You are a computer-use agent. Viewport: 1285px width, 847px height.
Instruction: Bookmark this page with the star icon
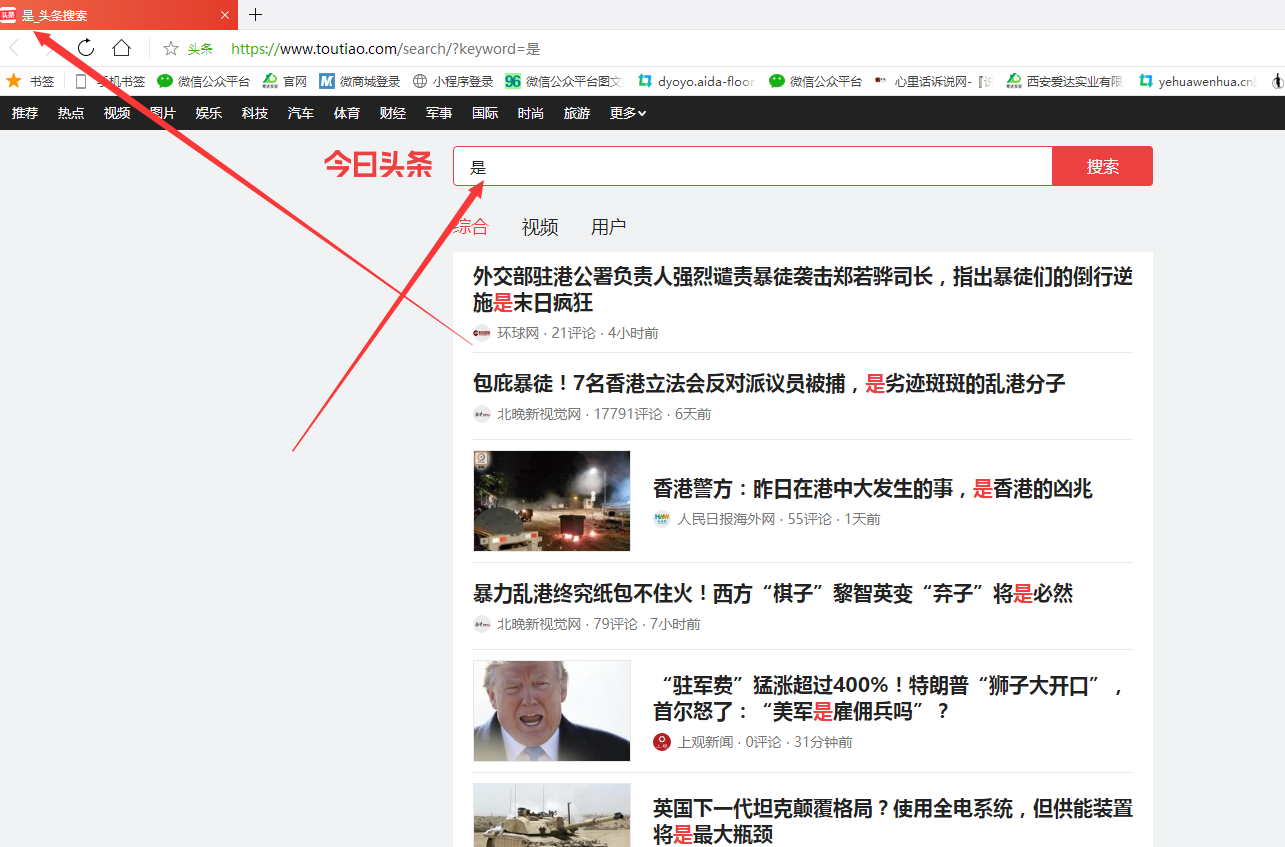171,48
